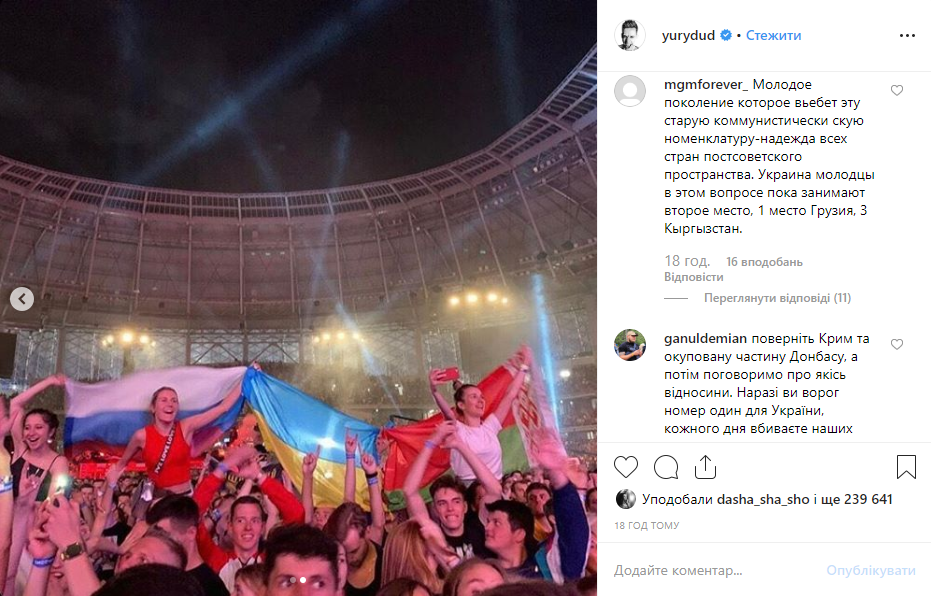Open dasha_sha_sho liker avatar
This screenshot has width=931, height=596.
pyautogui.click(x=625, y=499)
